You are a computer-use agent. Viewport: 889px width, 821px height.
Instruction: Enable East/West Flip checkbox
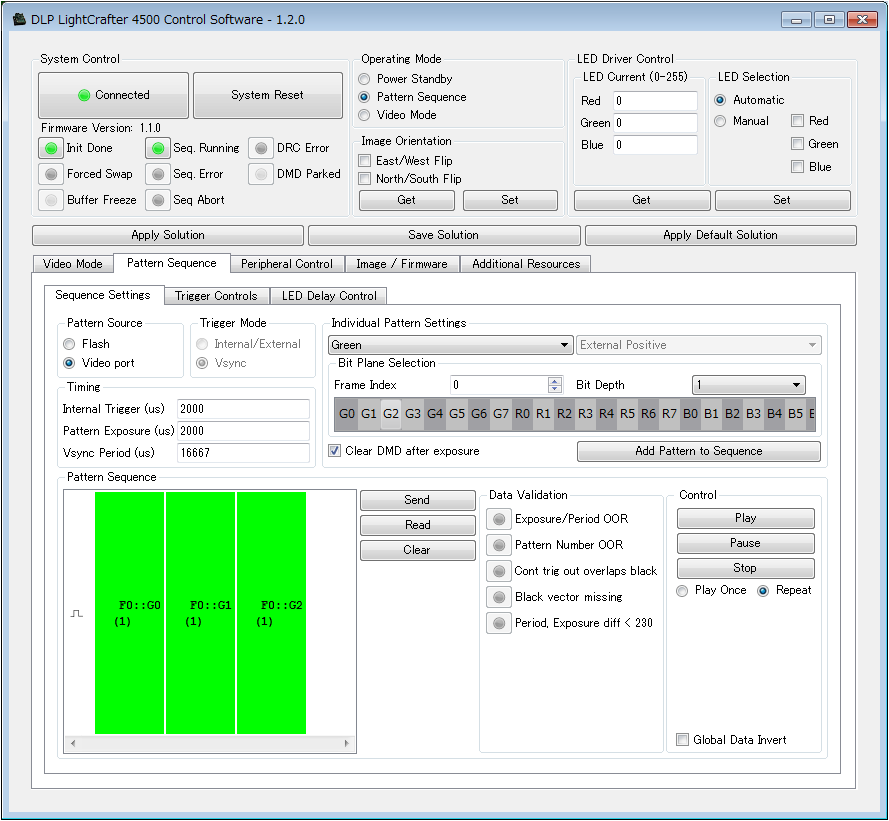point(365,161)
